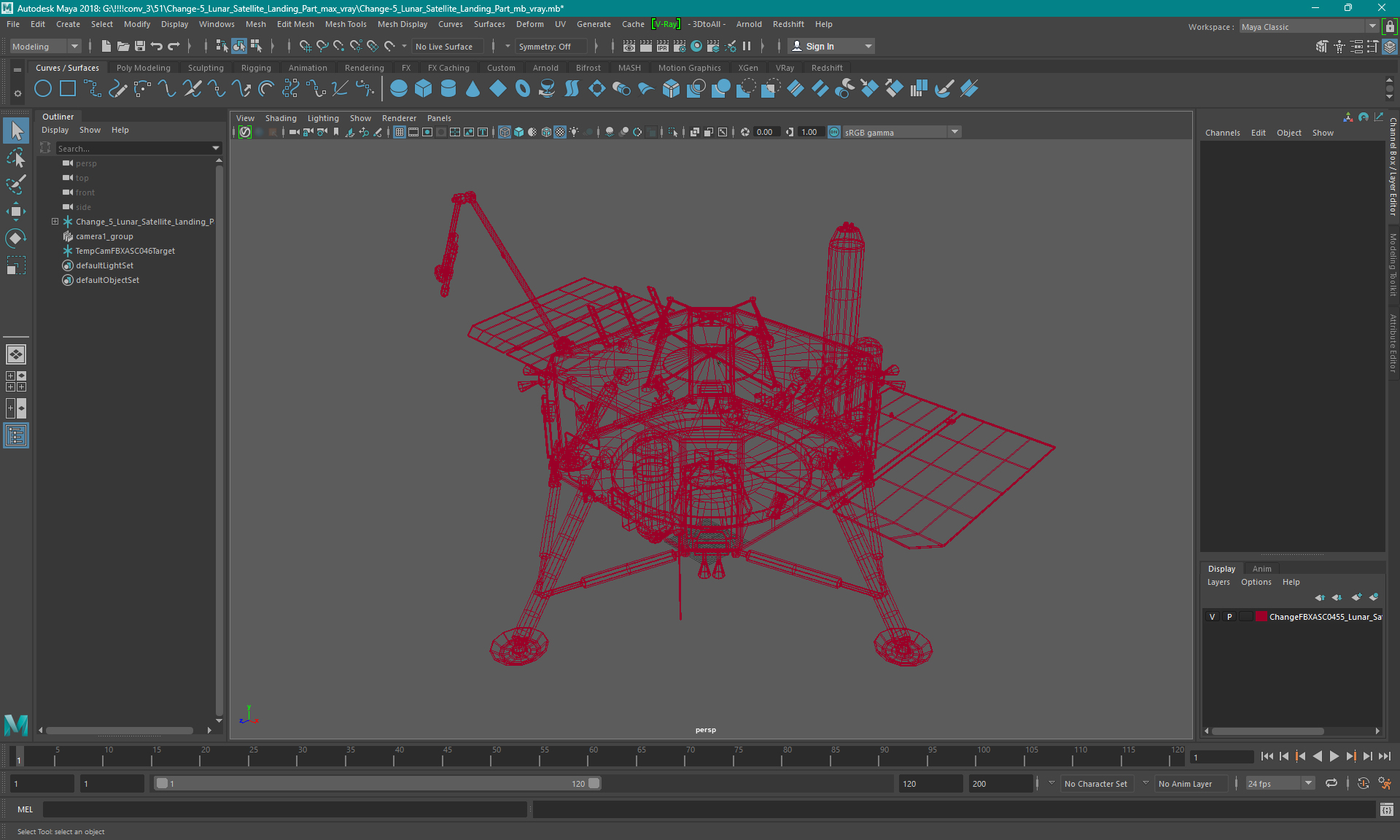Activate the Select tool in toolbox
This screenshot has width=1400, height=840.
pyautogui.click(x=16, y=131)
